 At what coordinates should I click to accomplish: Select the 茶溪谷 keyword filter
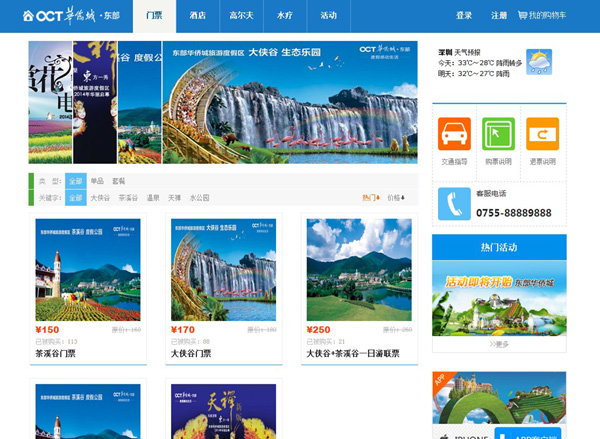point(128,198)
